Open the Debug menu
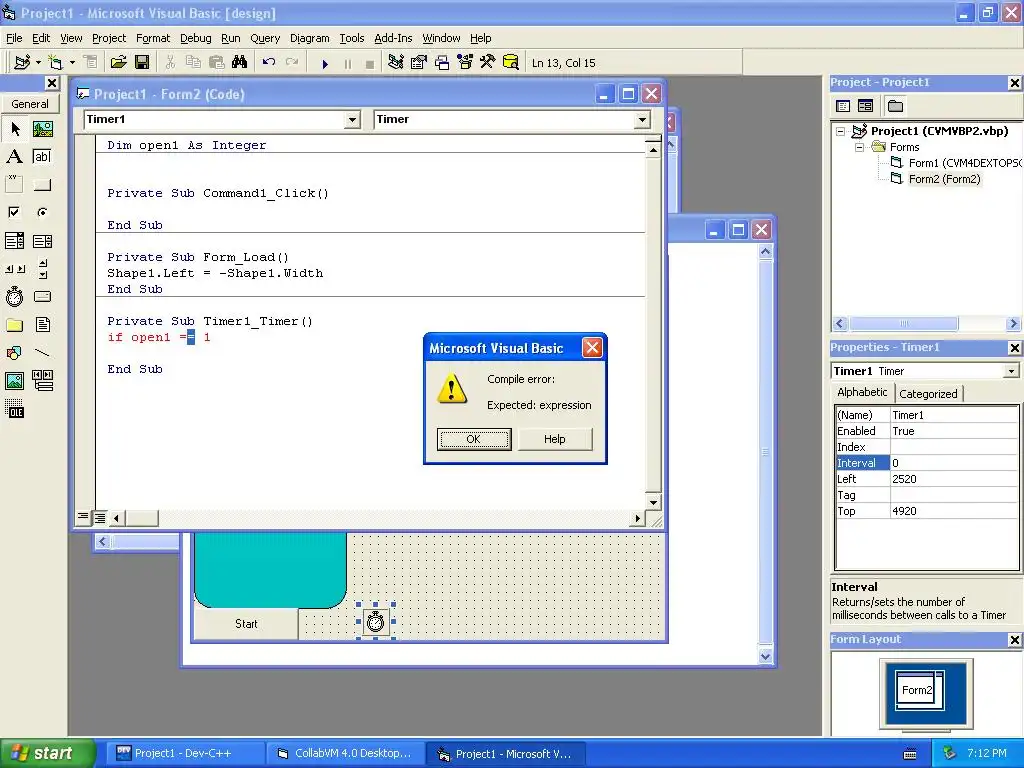 (x=195, y=38)
